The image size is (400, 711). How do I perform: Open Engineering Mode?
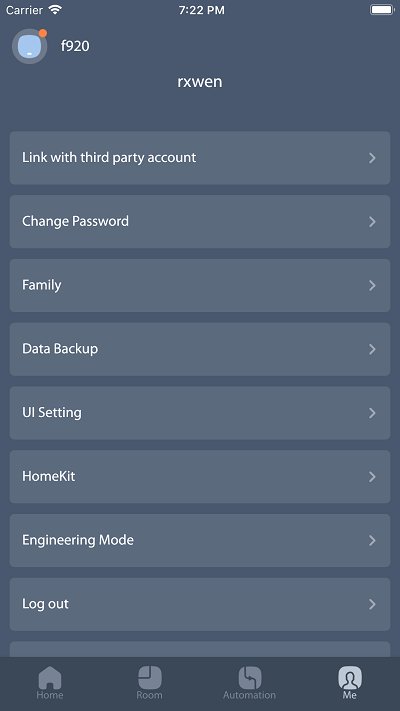click(x=200, y=541)
